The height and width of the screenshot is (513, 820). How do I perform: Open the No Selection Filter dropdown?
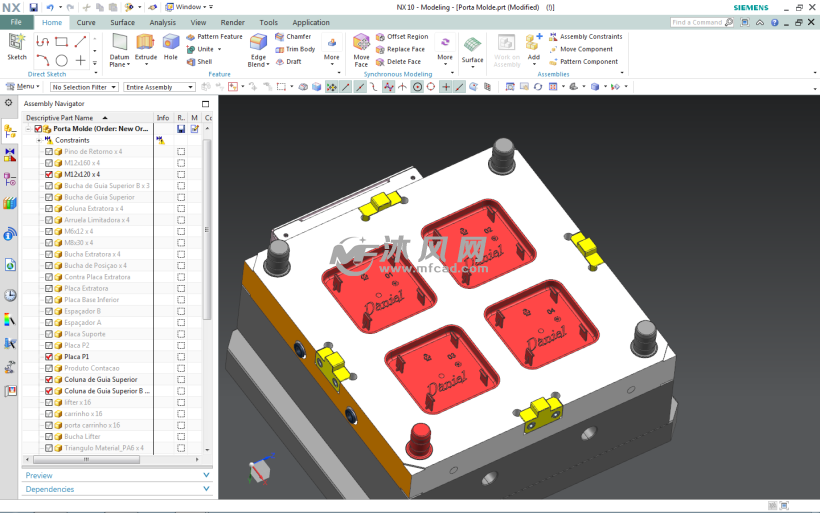coord(84,87)
